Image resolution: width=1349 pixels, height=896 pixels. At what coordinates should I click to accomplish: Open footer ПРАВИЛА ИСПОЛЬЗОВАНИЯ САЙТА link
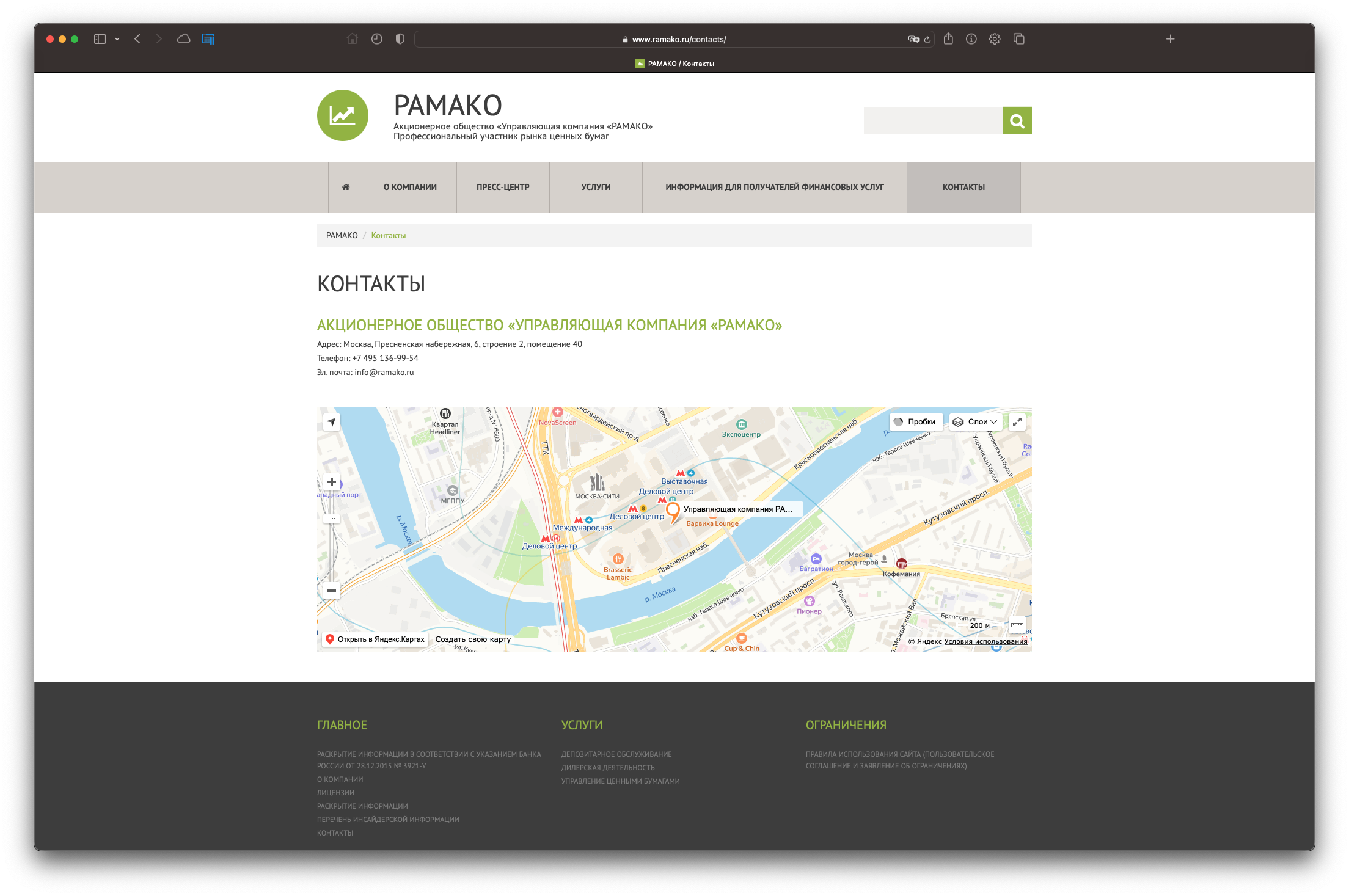click(899, 760)
